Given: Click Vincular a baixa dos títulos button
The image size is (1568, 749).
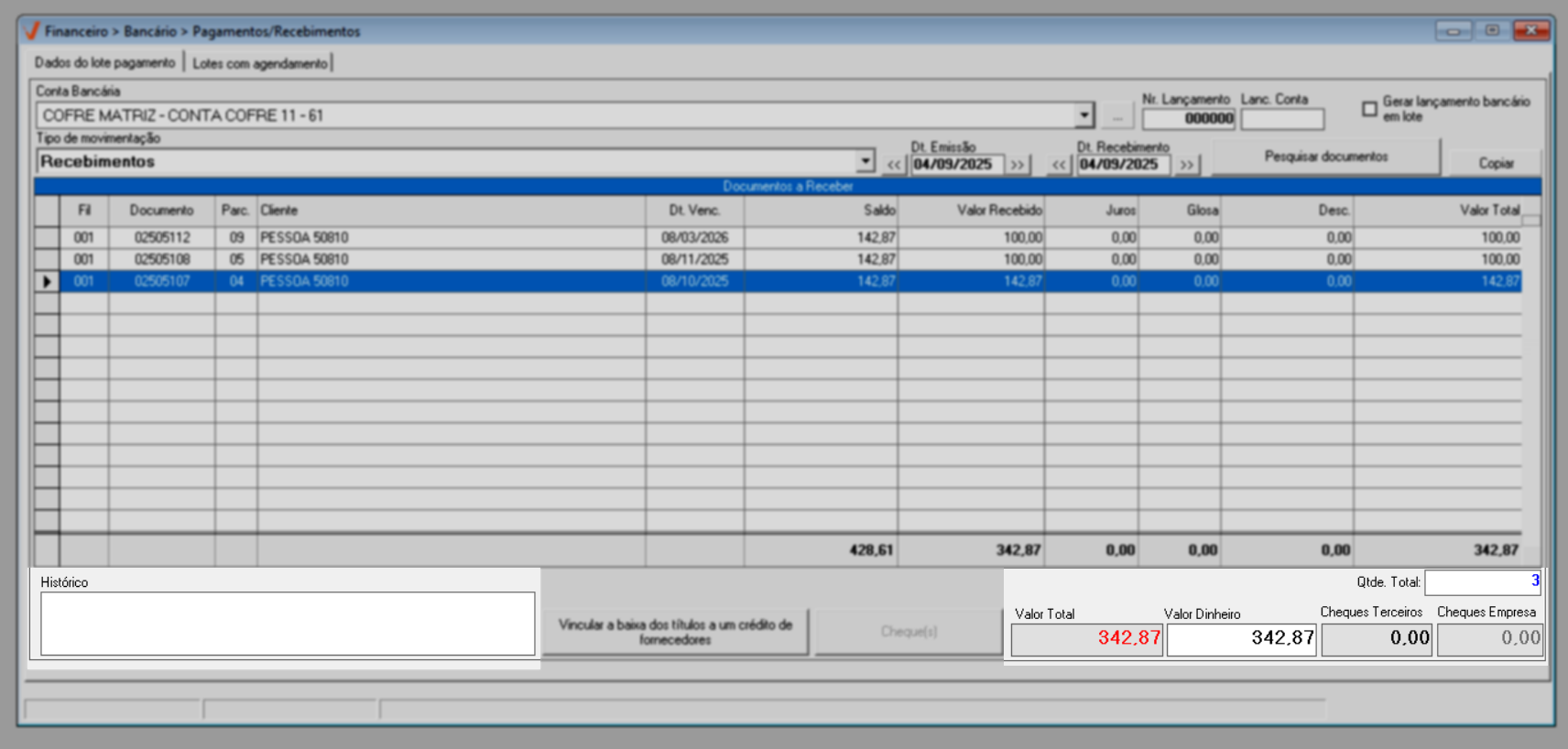Looking at the screenshot, I should [x=675, y=632].
